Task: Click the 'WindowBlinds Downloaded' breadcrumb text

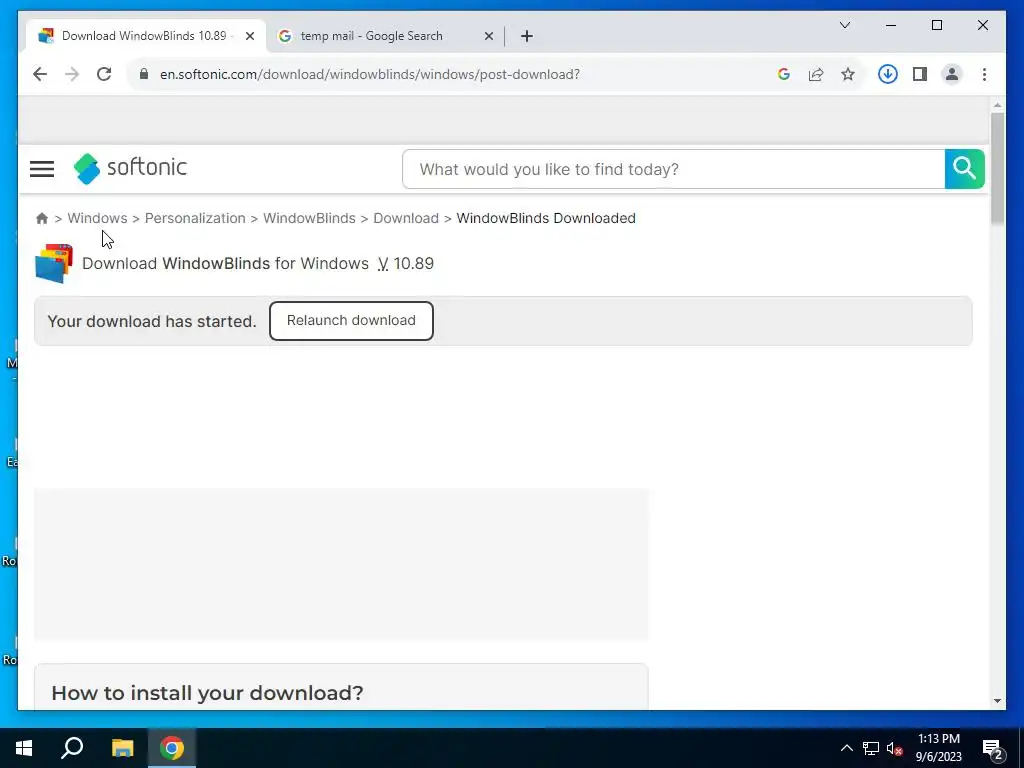Action: pyautogui.click(x=546, y=218)
